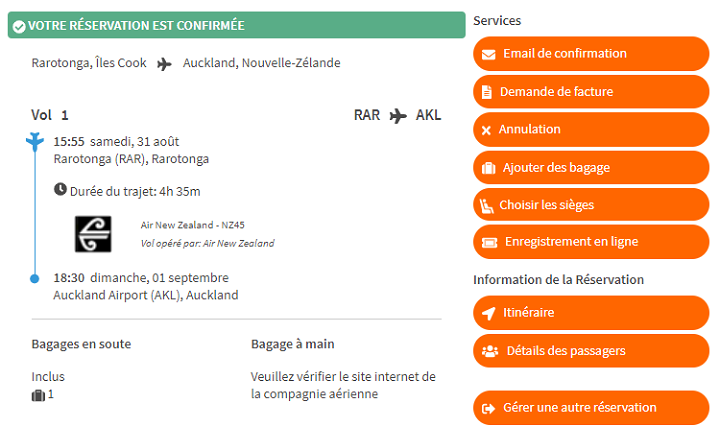720x440 pixels.
Task: Click the envelope icon for Email de confirmation
Action: pos(488,54)
